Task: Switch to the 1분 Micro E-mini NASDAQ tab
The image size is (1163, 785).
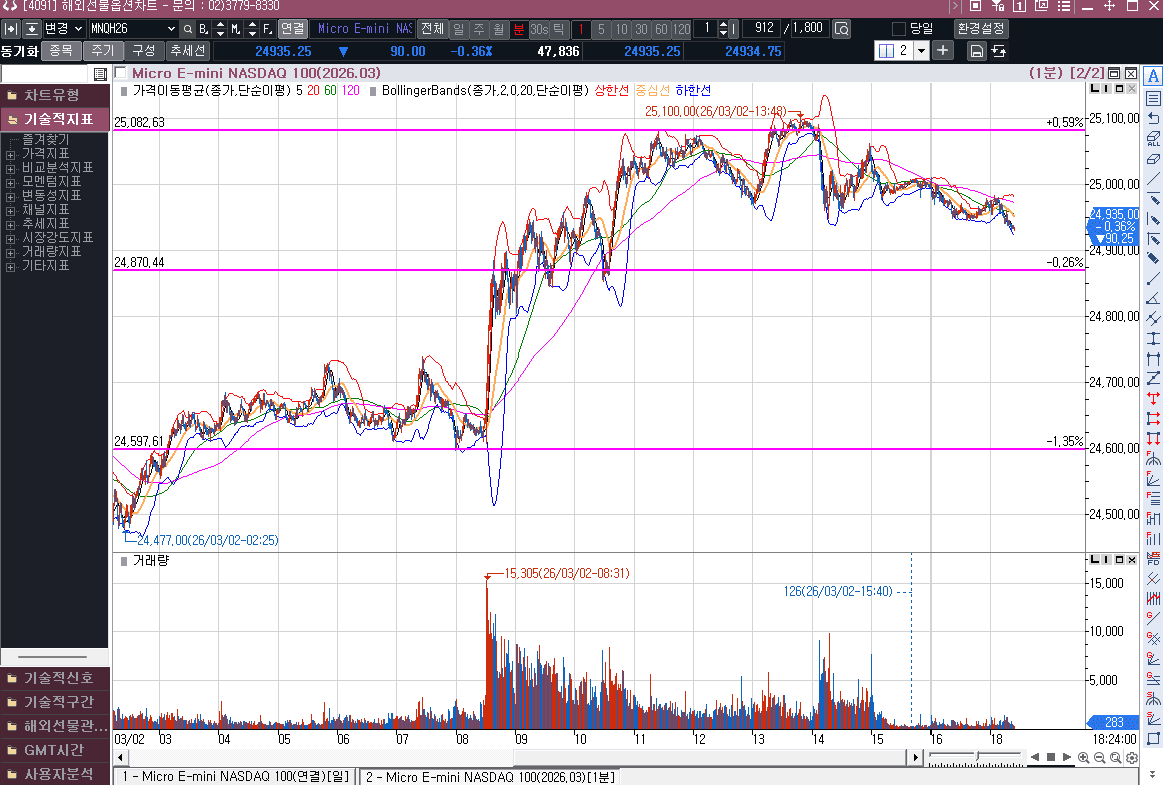Action: pyautogui.click(x=490, y=776)
